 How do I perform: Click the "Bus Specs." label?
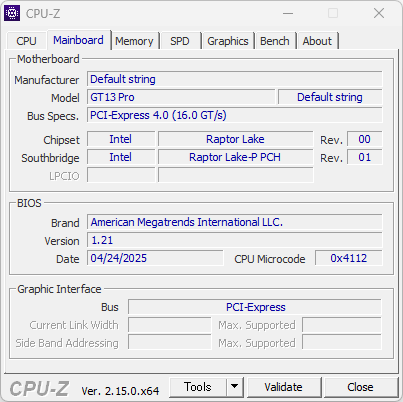(53, 116)
